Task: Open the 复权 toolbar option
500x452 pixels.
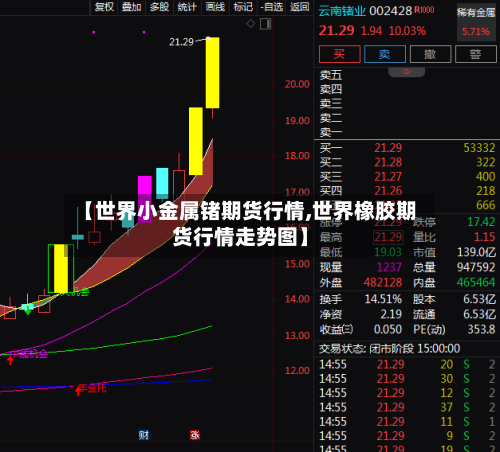Action: pos(104,7)
